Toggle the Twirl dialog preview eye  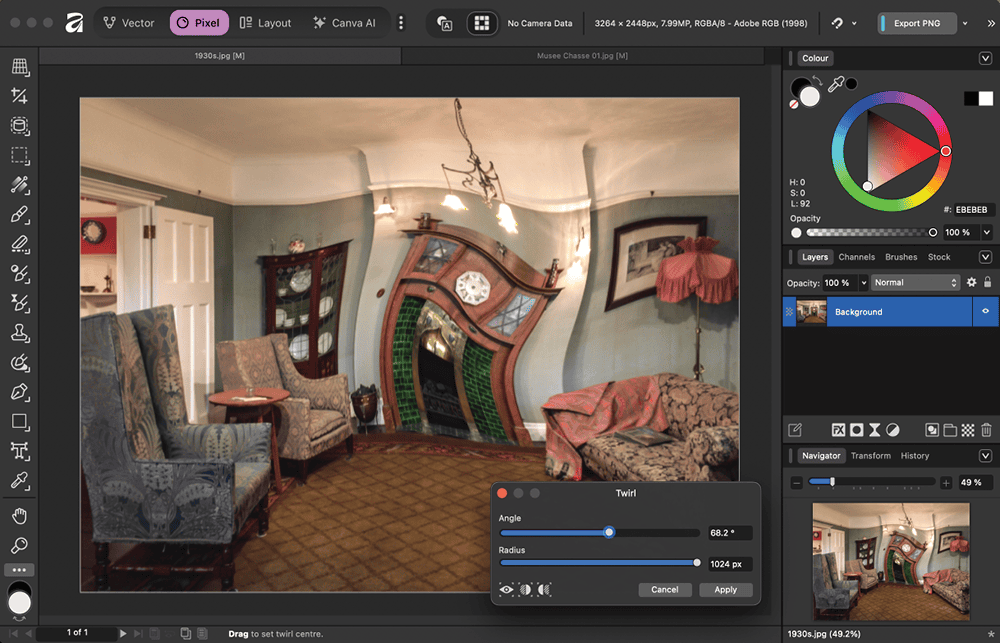click(x=507, y=590)
